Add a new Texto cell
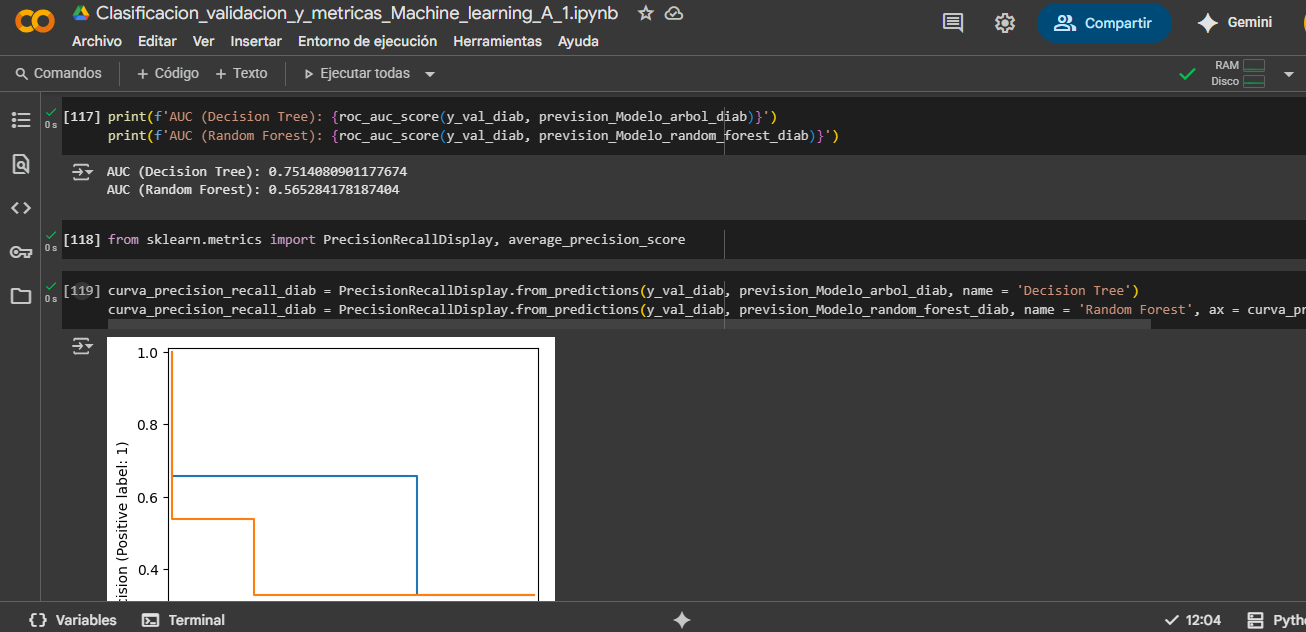This screenshot has width=1306, height=632. (241, 73)
